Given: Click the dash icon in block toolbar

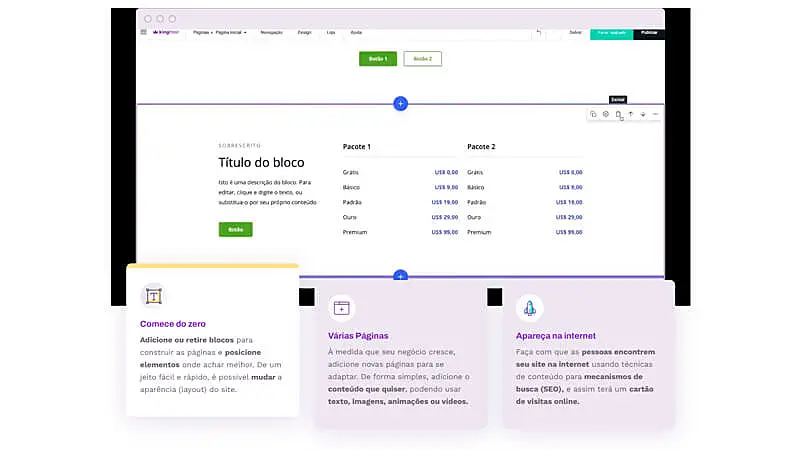Looking at the screenshot, I should point(656,114).
